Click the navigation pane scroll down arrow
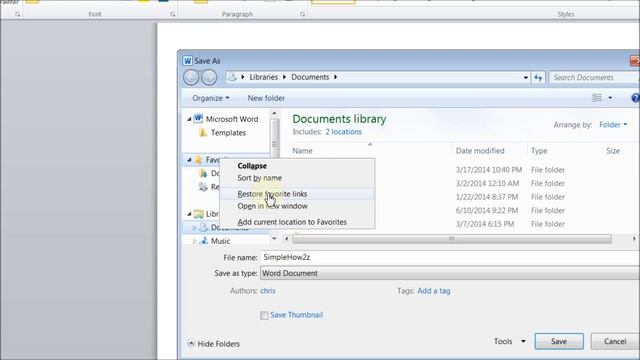Screen dimensions: 640x360 click(274, 239)
